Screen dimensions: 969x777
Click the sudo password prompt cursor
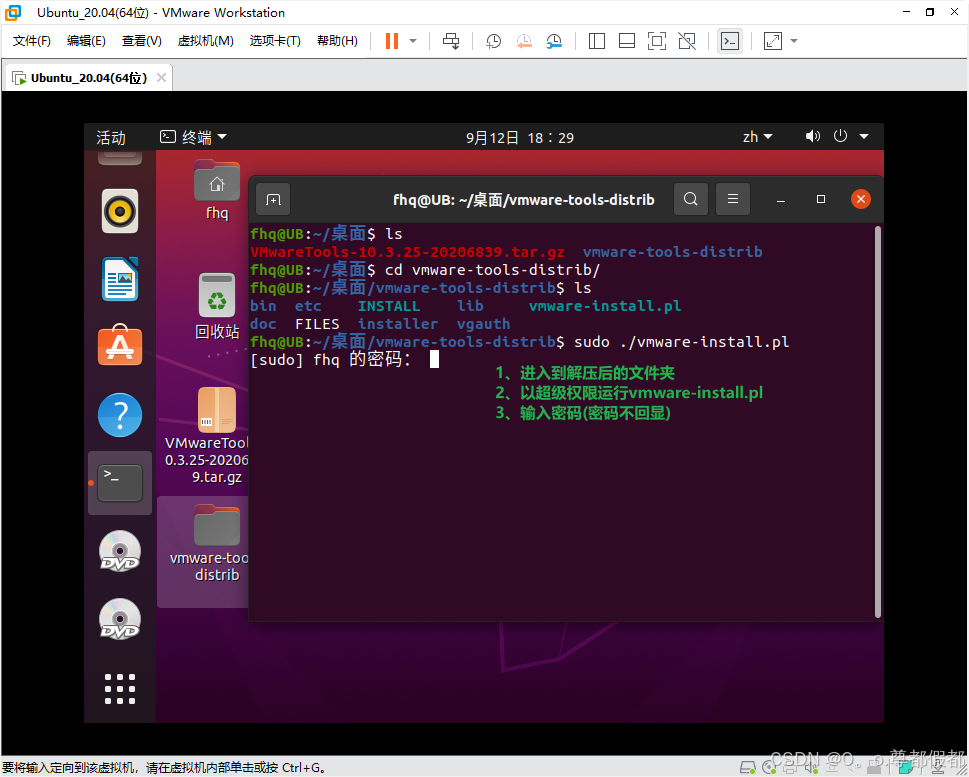coord(434,359)
